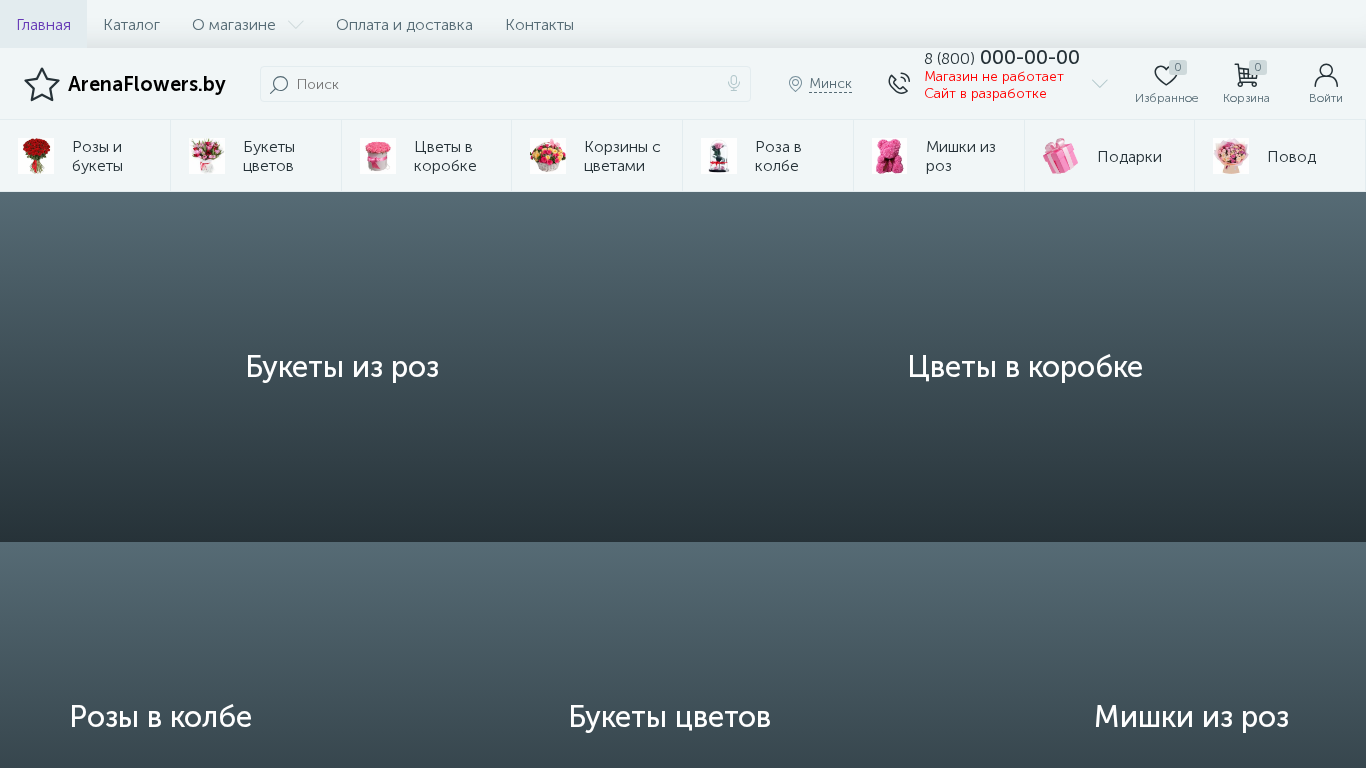Click the pink gift box icon for Подарки

(1061, 156)
